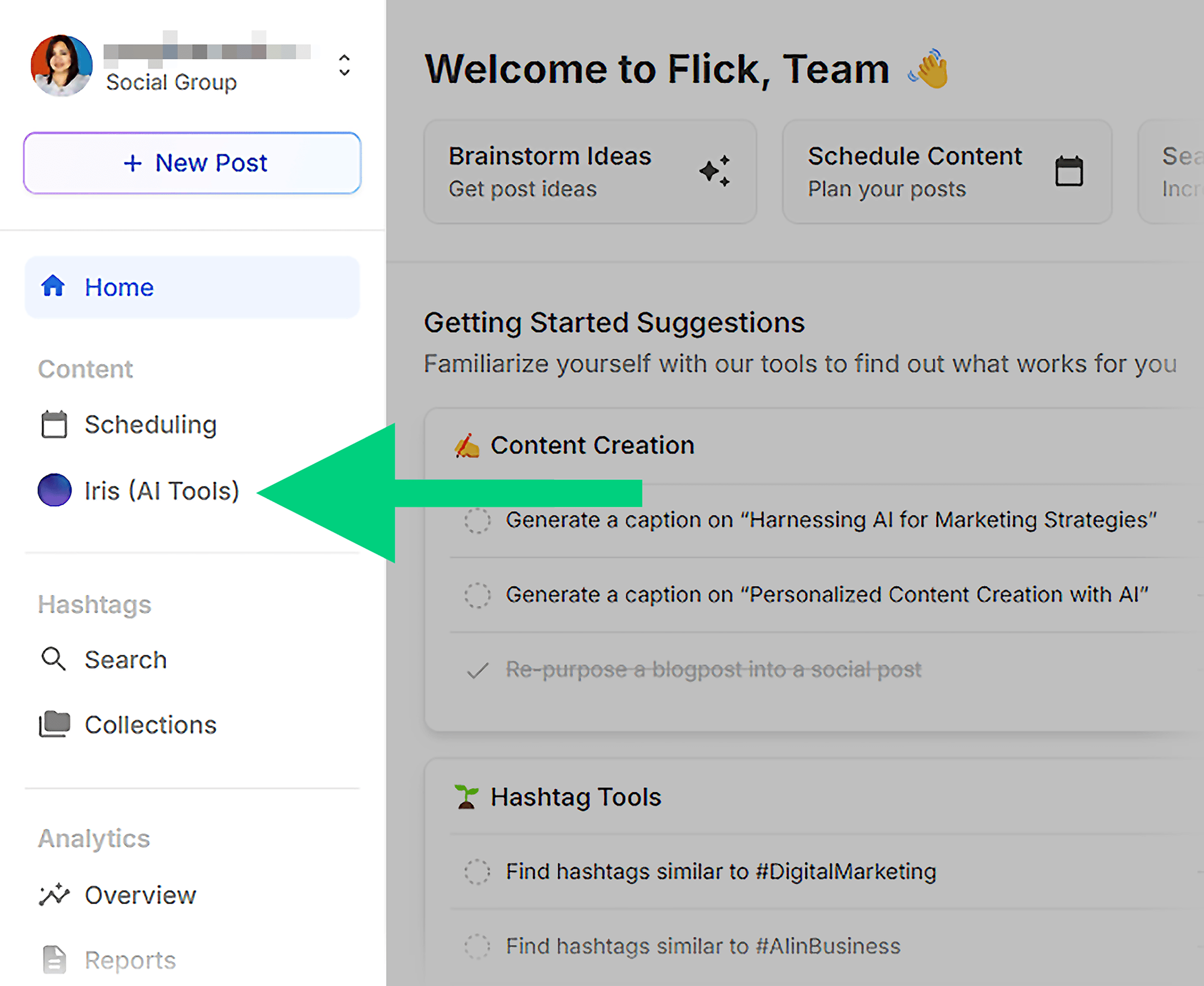This screenshot has height=986, width=1204.
Task: Click the waving hand emoji in welcome title
Action: click(929, 69)
